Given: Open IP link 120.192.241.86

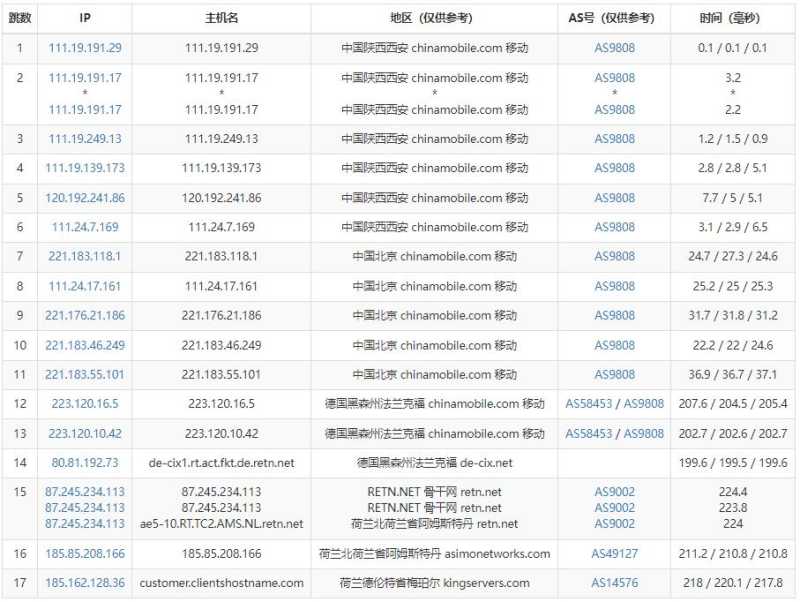Looking at the screenshot, I should [85, 198].
